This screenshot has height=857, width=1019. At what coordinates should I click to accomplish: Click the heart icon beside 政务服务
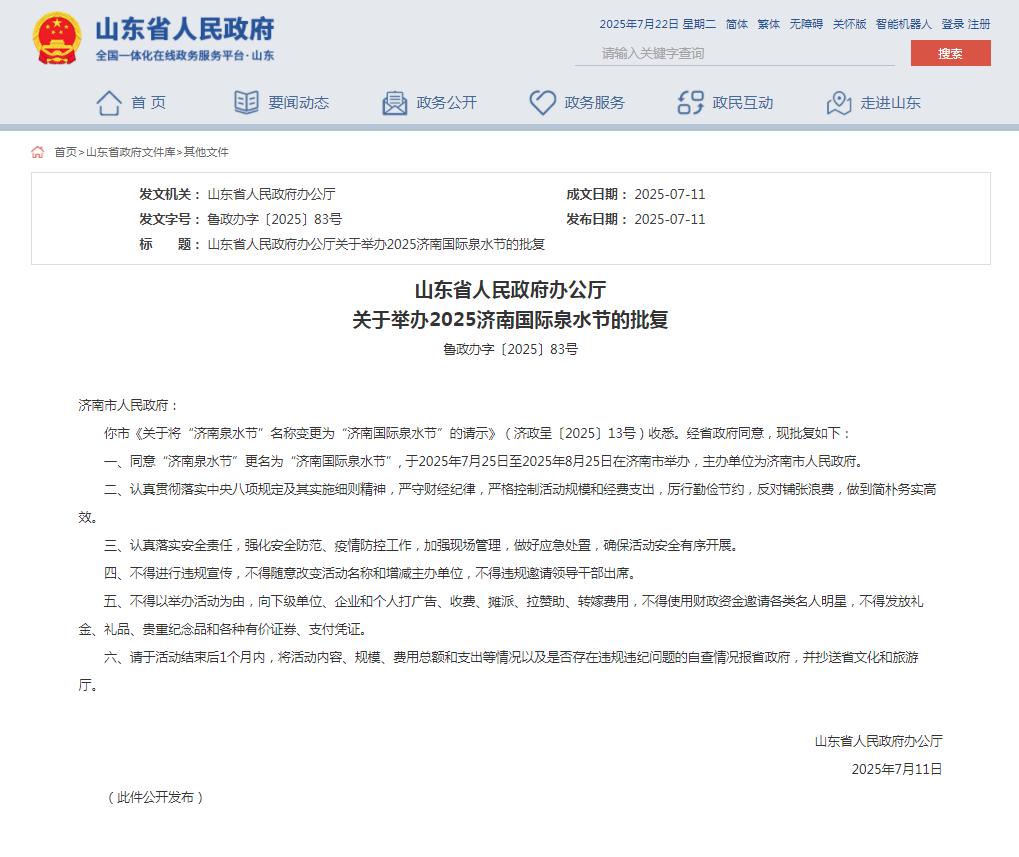pos(542,102)
